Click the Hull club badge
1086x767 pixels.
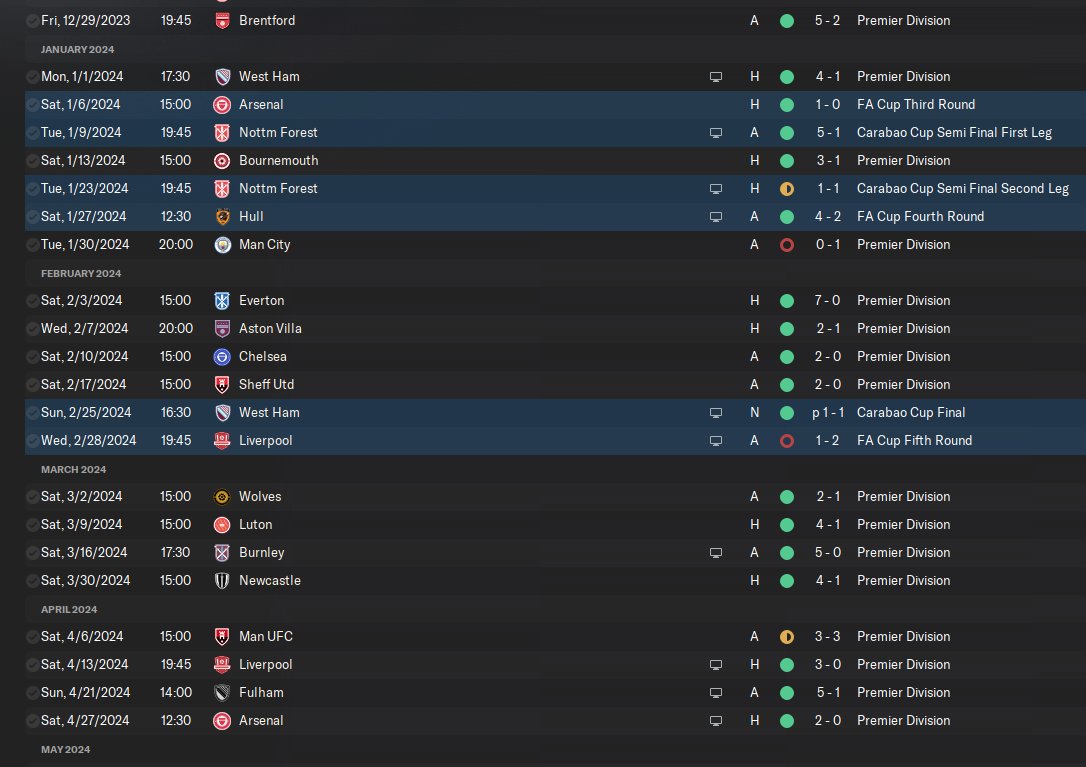[x=222, y=217]
